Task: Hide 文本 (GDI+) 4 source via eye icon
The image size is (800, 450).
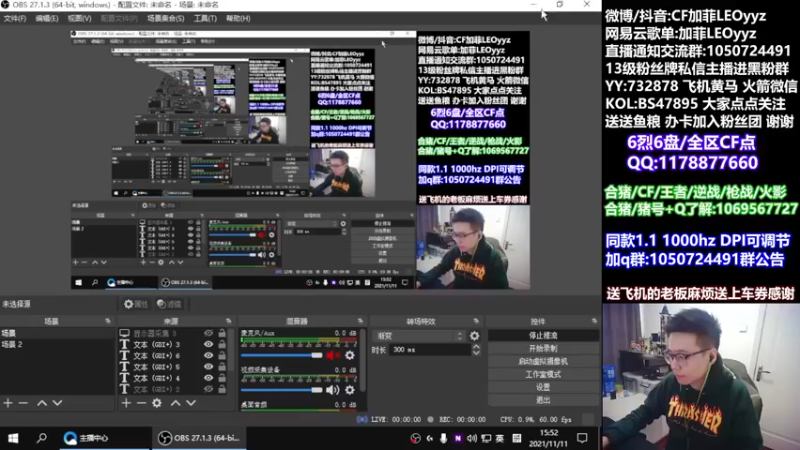Action: coord(208,378)
